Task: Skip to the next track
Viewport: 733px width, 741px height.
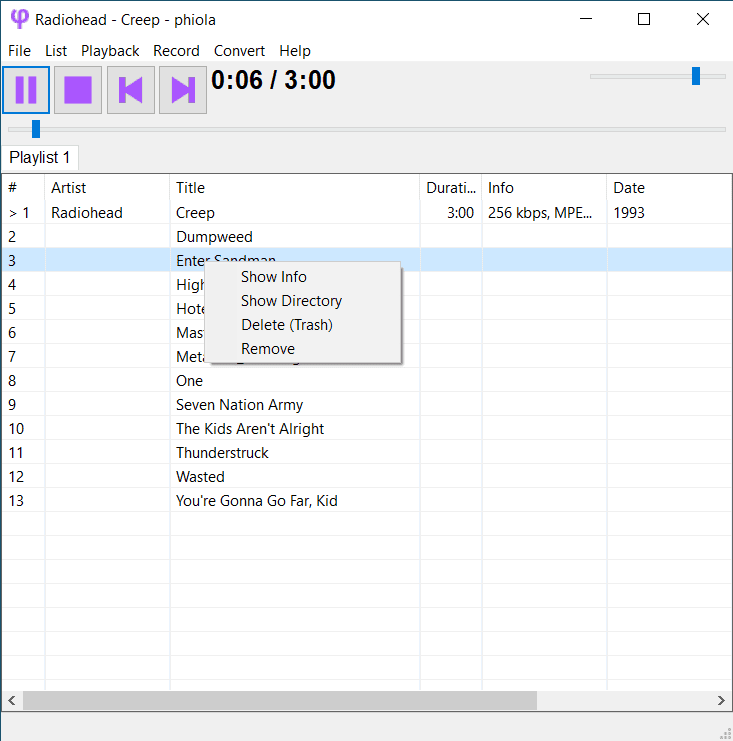Action: click(x=183, y=90)
